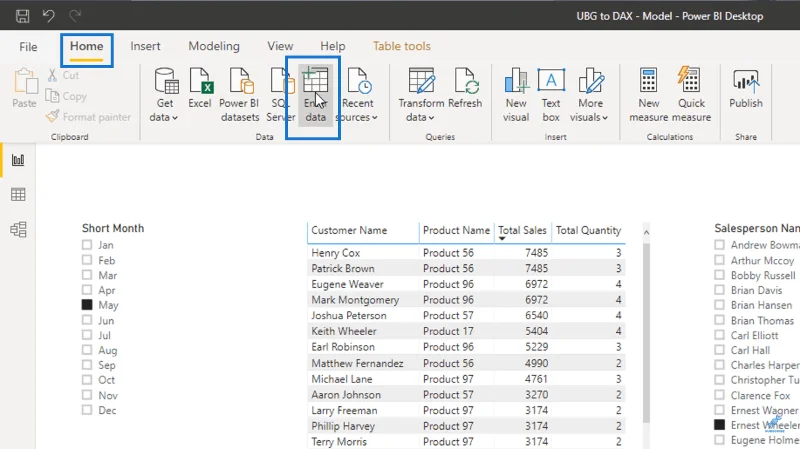Connect to SQL Server
This screenshot has width=800, height=449.
280,95
